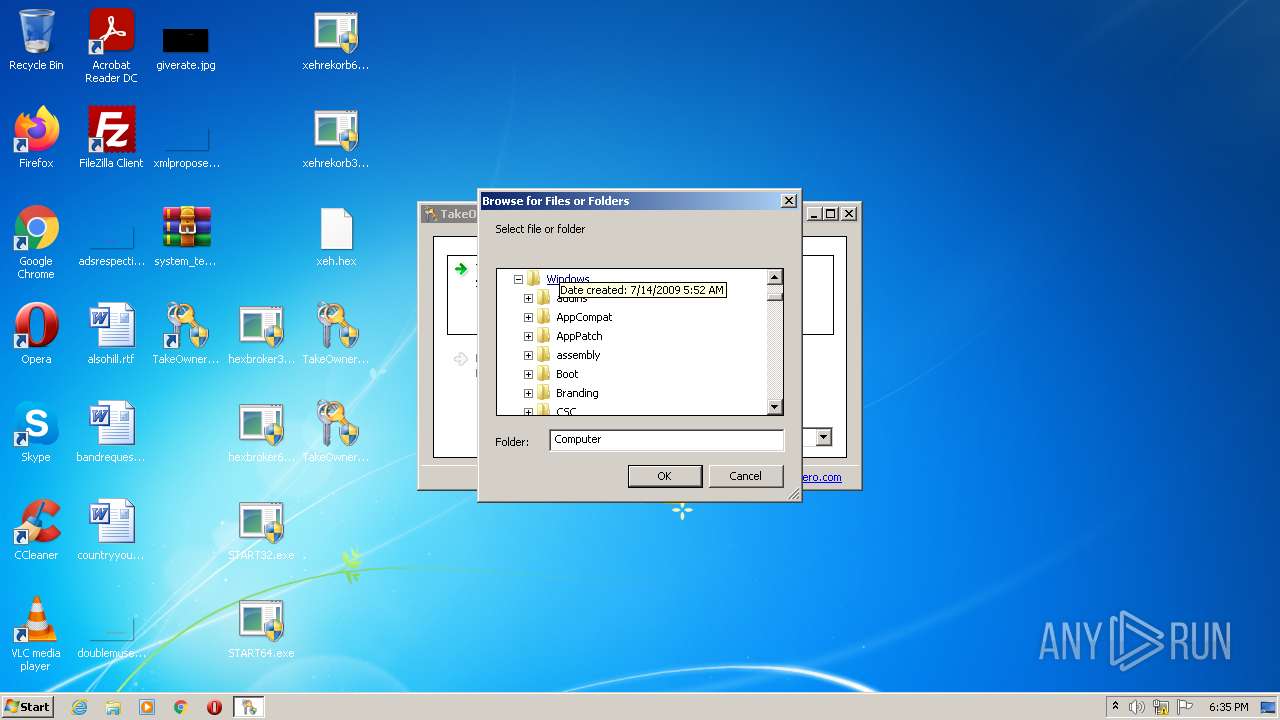The width and height of the screenshot is (1280, 720).
Task: Expand the AppPatch folder
Action: [x=528, y=336]
